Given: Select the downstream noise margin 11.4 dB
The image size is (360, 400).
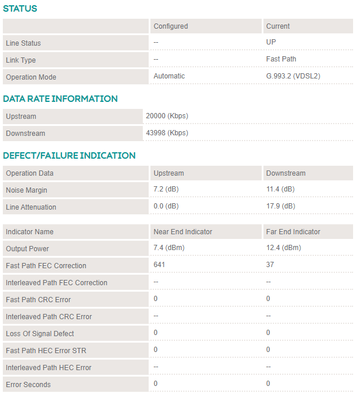Looking at the screenshot, I should (280, 189).
